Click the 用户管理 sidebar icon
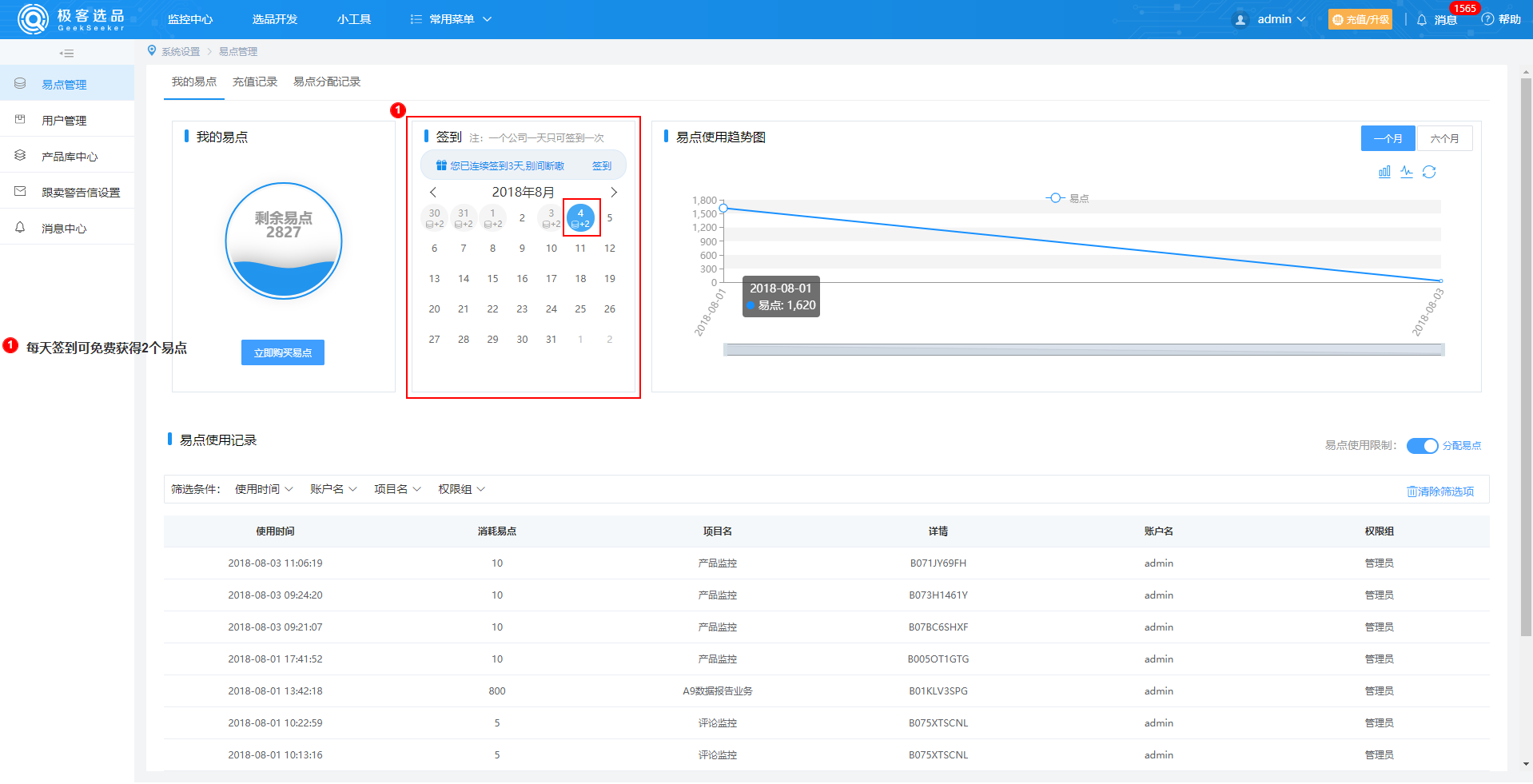Screen dimensions: 1533x784 click(21, 119)
